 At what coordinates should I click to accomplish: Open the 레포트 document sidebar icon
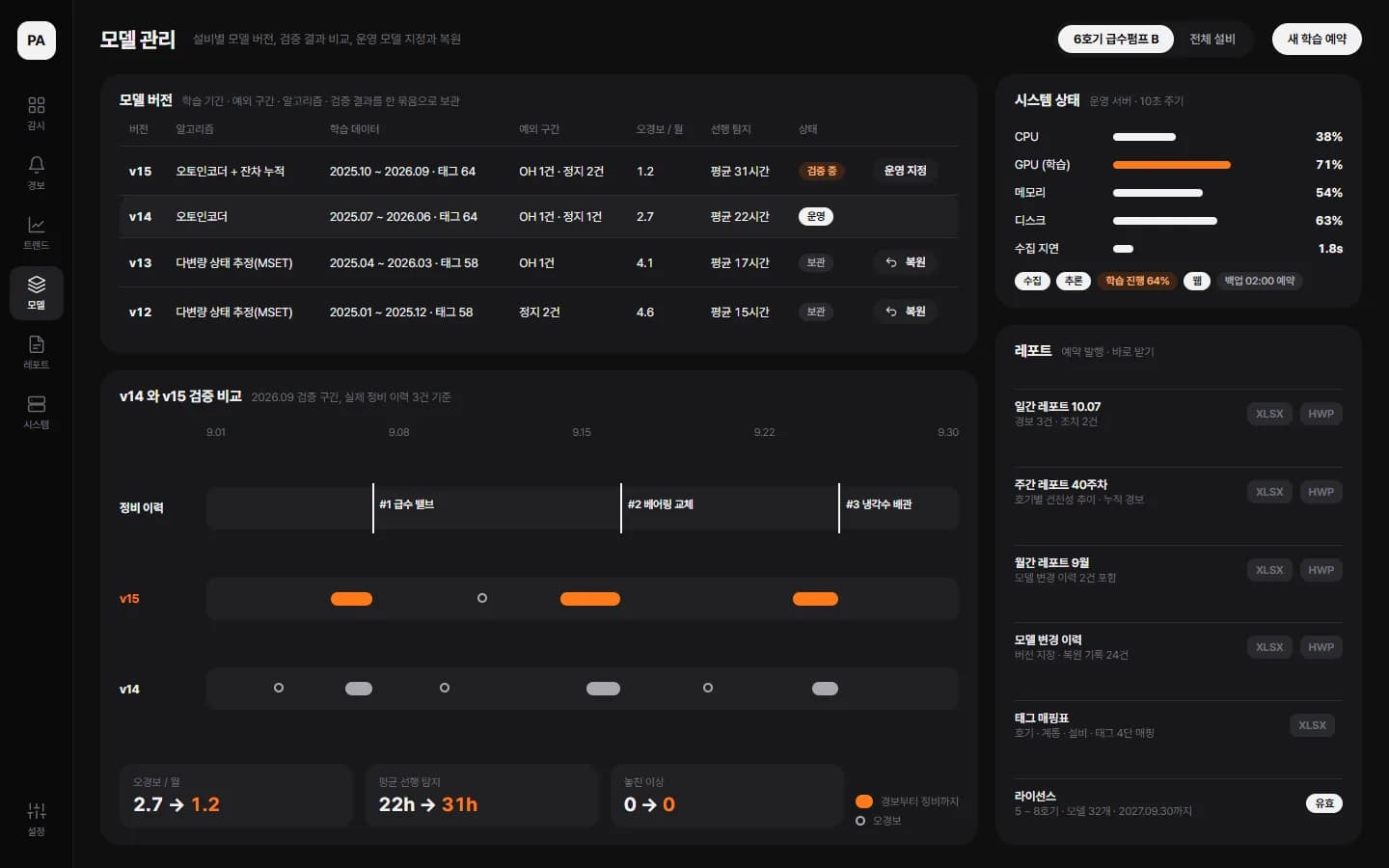(36, 352)
